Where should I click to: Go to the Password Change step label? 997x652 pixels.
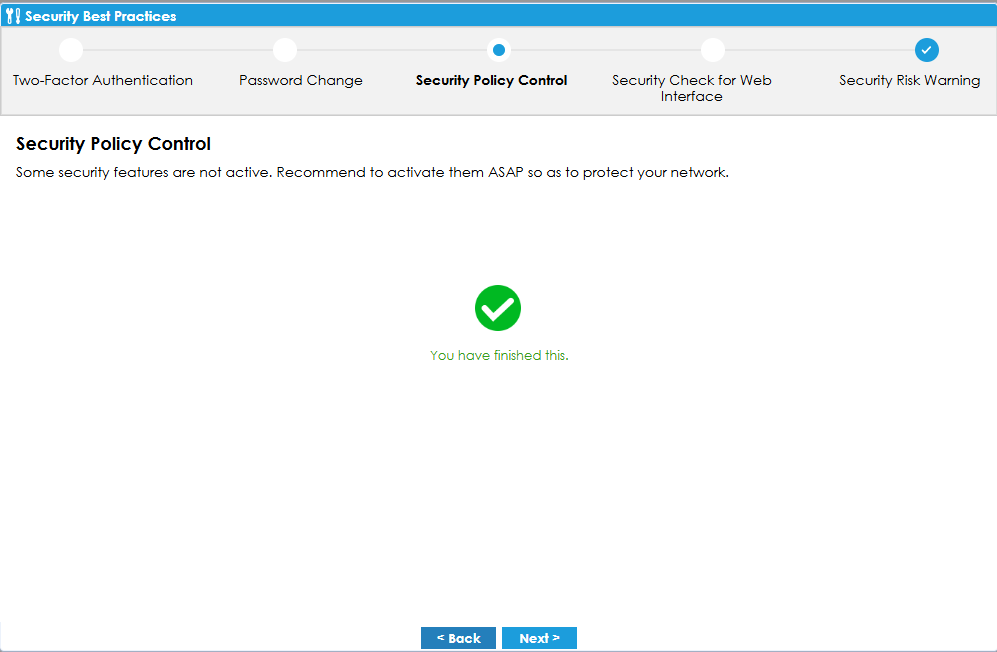(301, 80)
